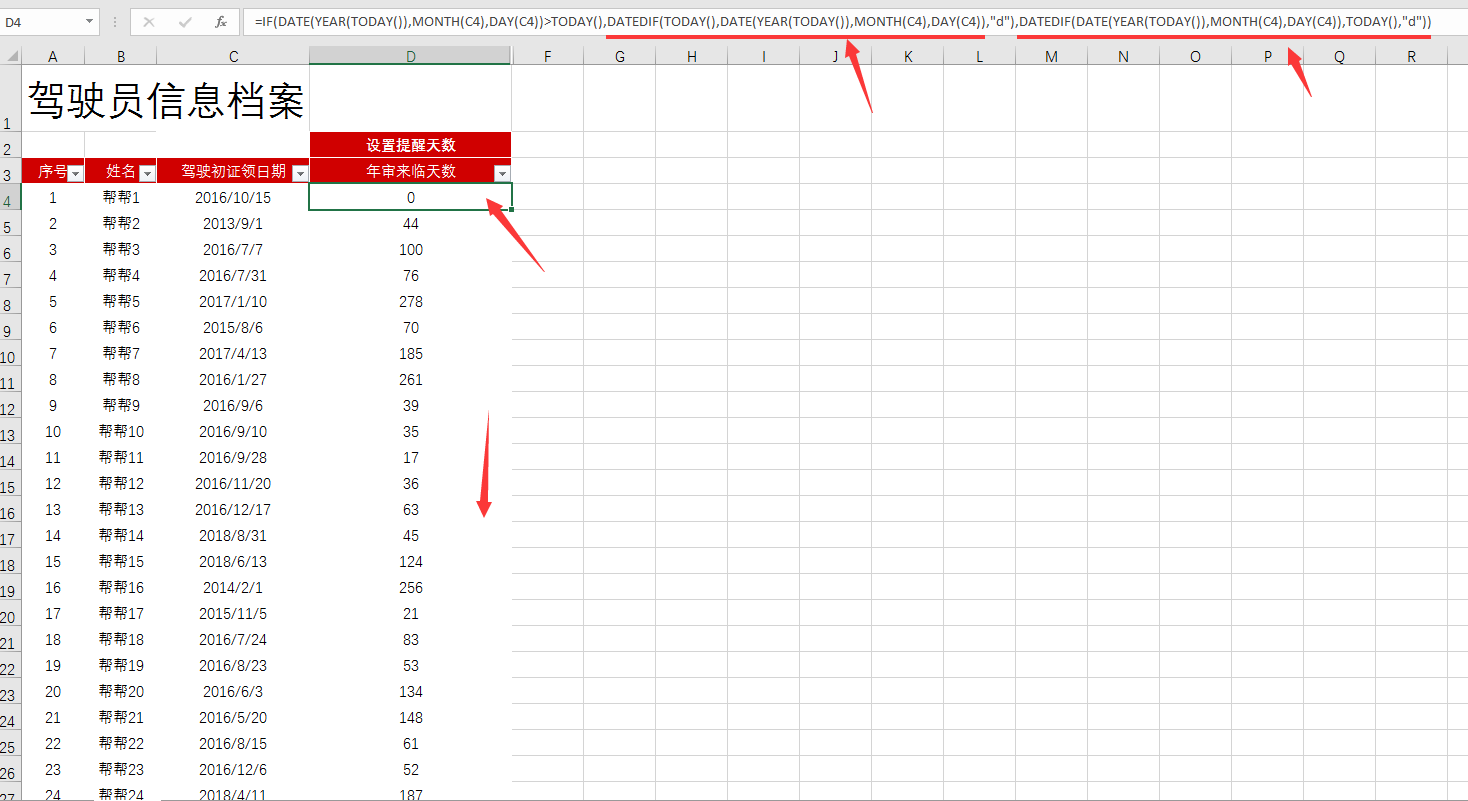1468x801 pixels.
Task: Select cell with date 2016/12/6
Action: 233,770
